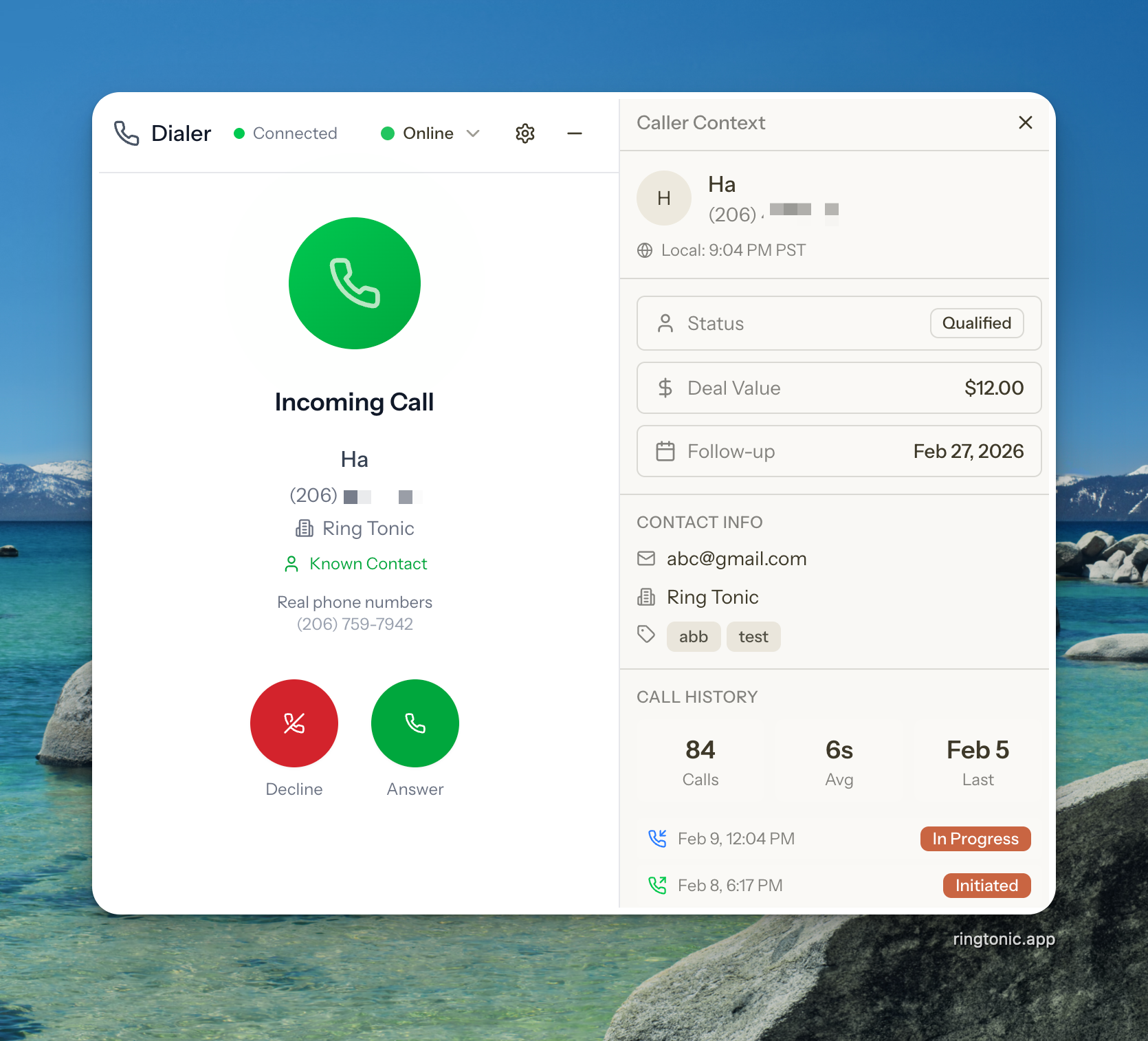Image resolution: width=1148 pixels, height=1041 pixels.
Task: Click the Feb 9 incoming call icon
Action: click(657, 839)
